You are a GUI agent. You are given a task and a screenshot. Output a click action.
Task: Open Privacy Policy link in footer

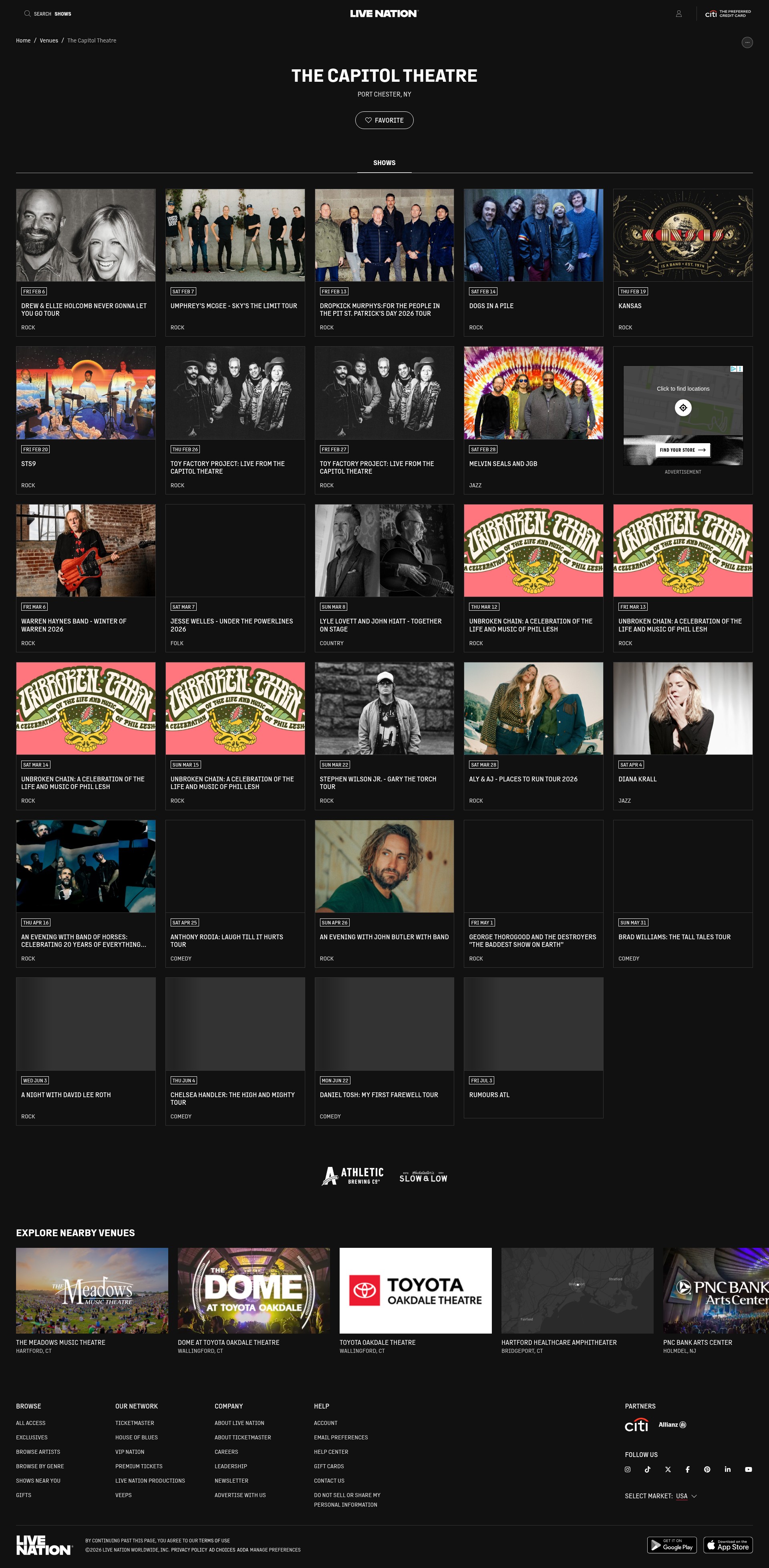point(189,1550)
